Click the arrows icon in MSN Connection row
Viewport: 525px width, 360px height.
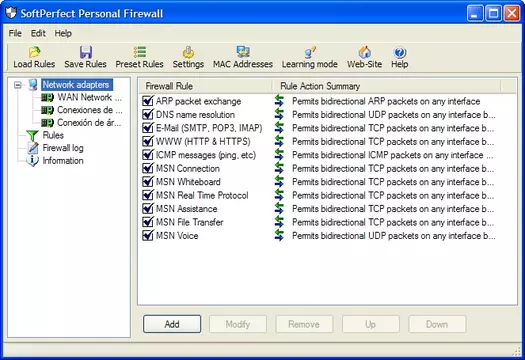[x=279, y=168]
